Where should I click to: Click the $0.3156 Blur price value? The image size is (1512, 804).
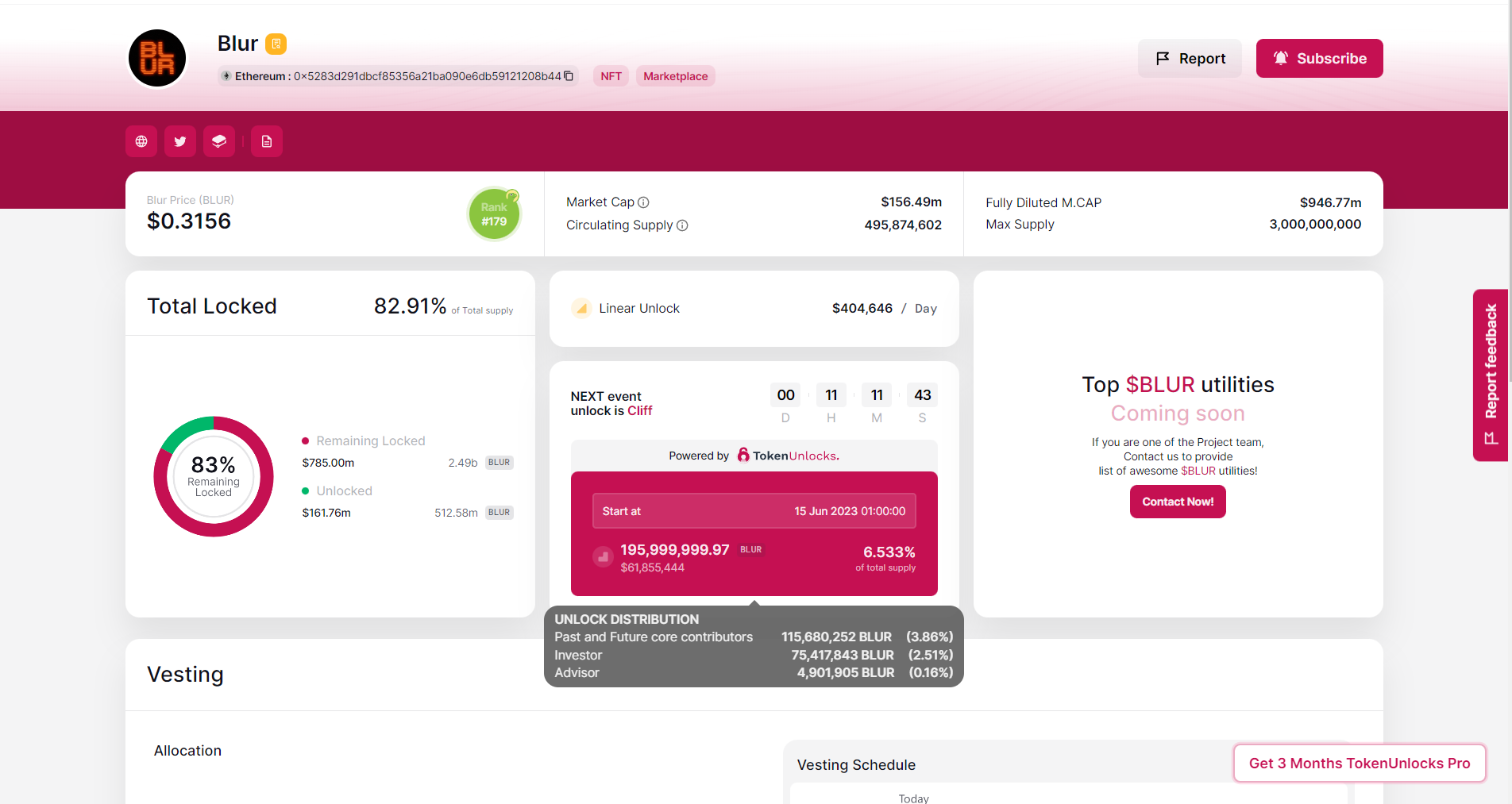[x=189, y=221]
